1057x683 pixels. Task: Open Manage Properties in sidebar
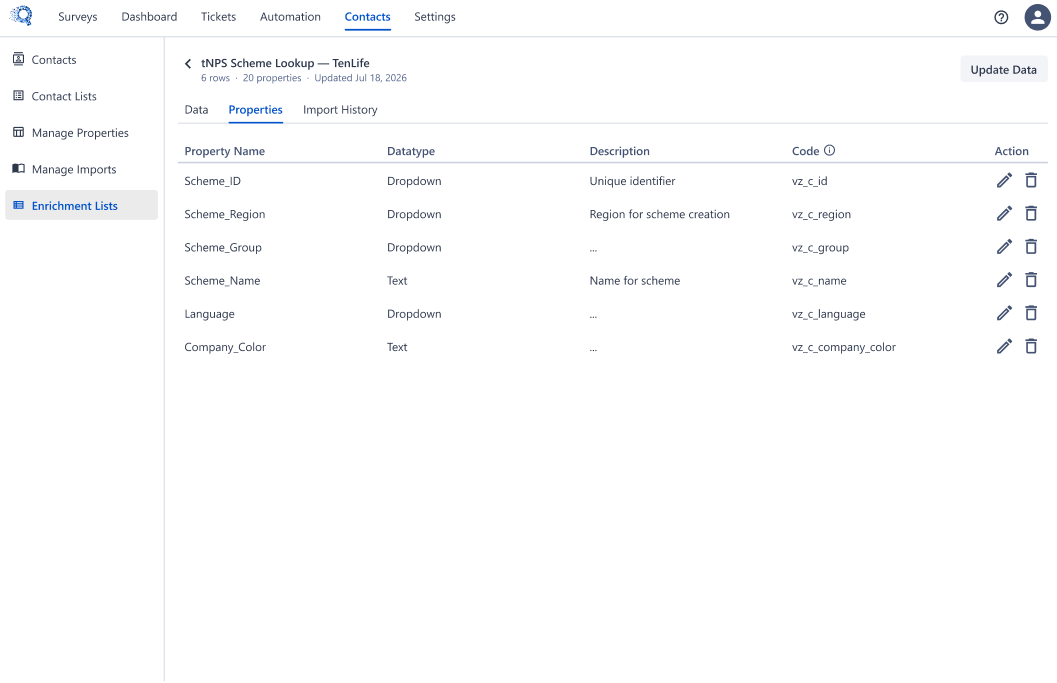point(82,133)
